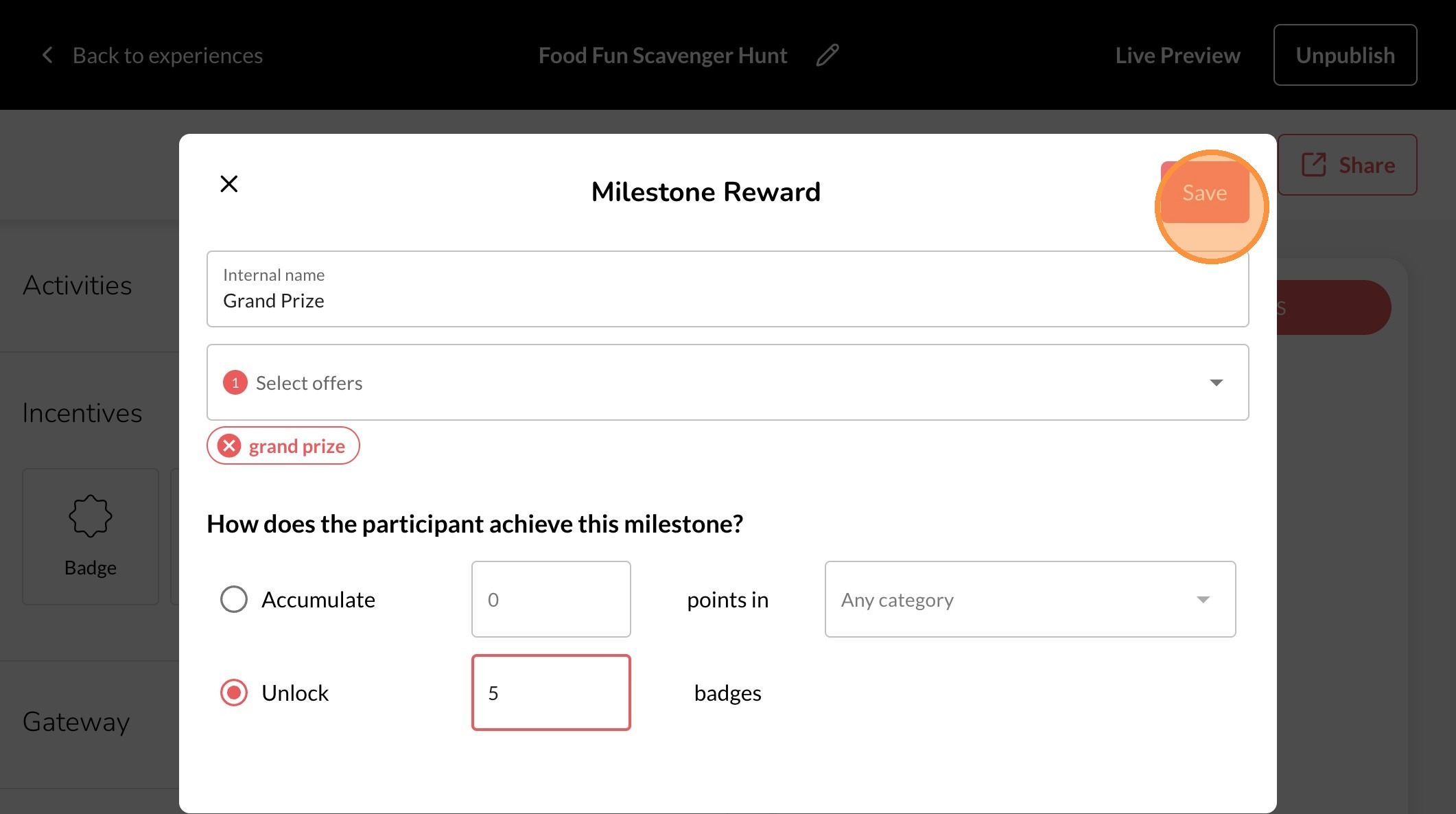Remove the grand prize offer chip
Image resolution: width=1456 pixels, height=814 pixels.
pyautogui.click(x=230, y=446)
